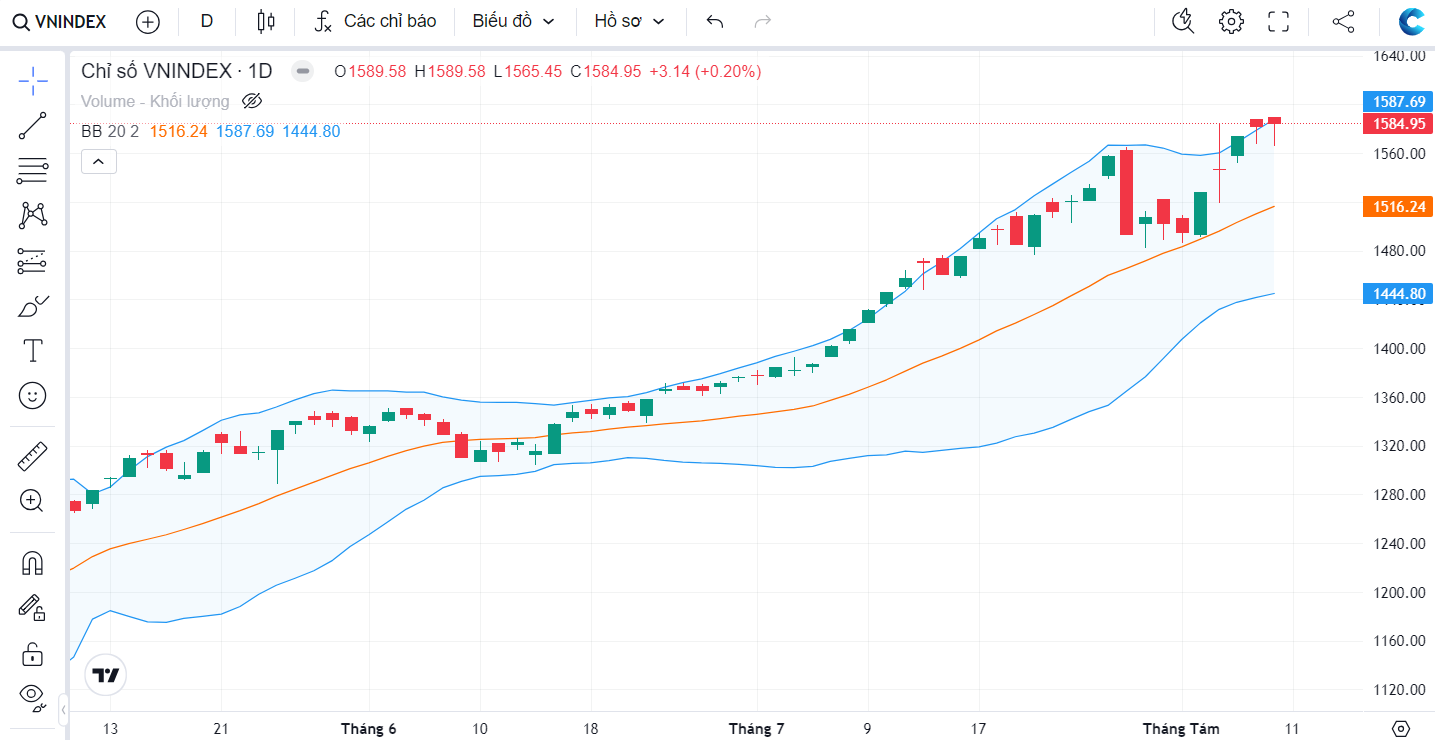Select the Text annotation tool
This screenshot has height=740, width=1435.
33,350
